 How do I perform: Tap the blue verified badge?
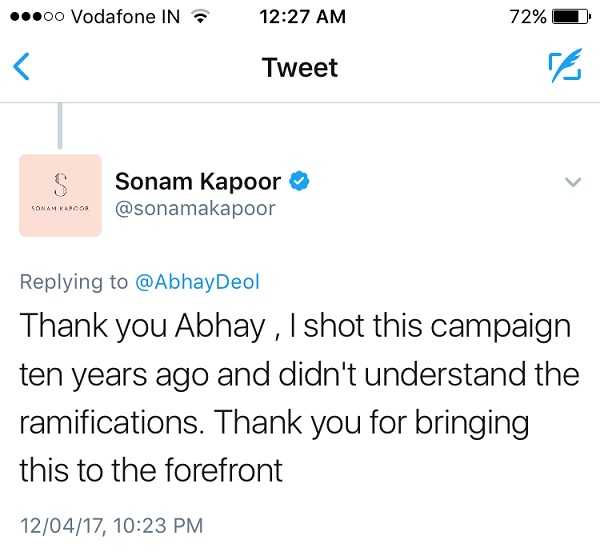(299, 181)
